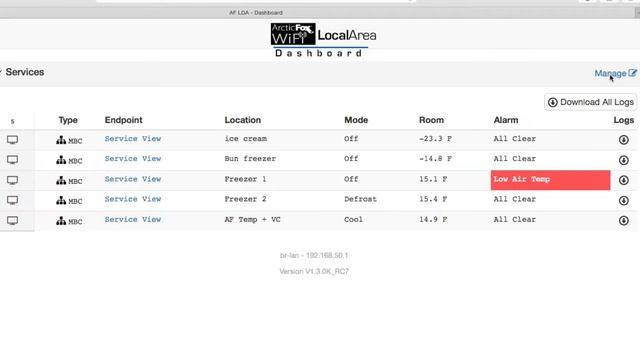Click the -14.8 F room temperature
This screenshot has width=640, height=360.
click(435, 159)
